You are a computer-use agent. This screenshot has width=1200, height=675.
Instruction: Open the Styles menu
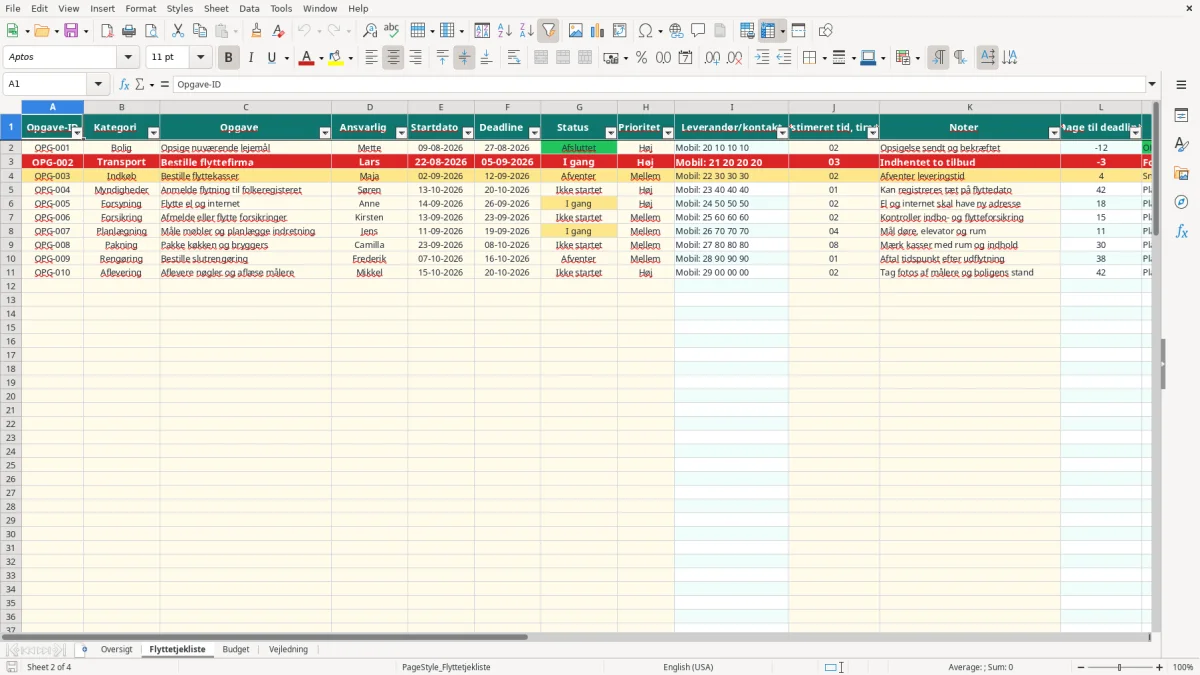[180, 8]
